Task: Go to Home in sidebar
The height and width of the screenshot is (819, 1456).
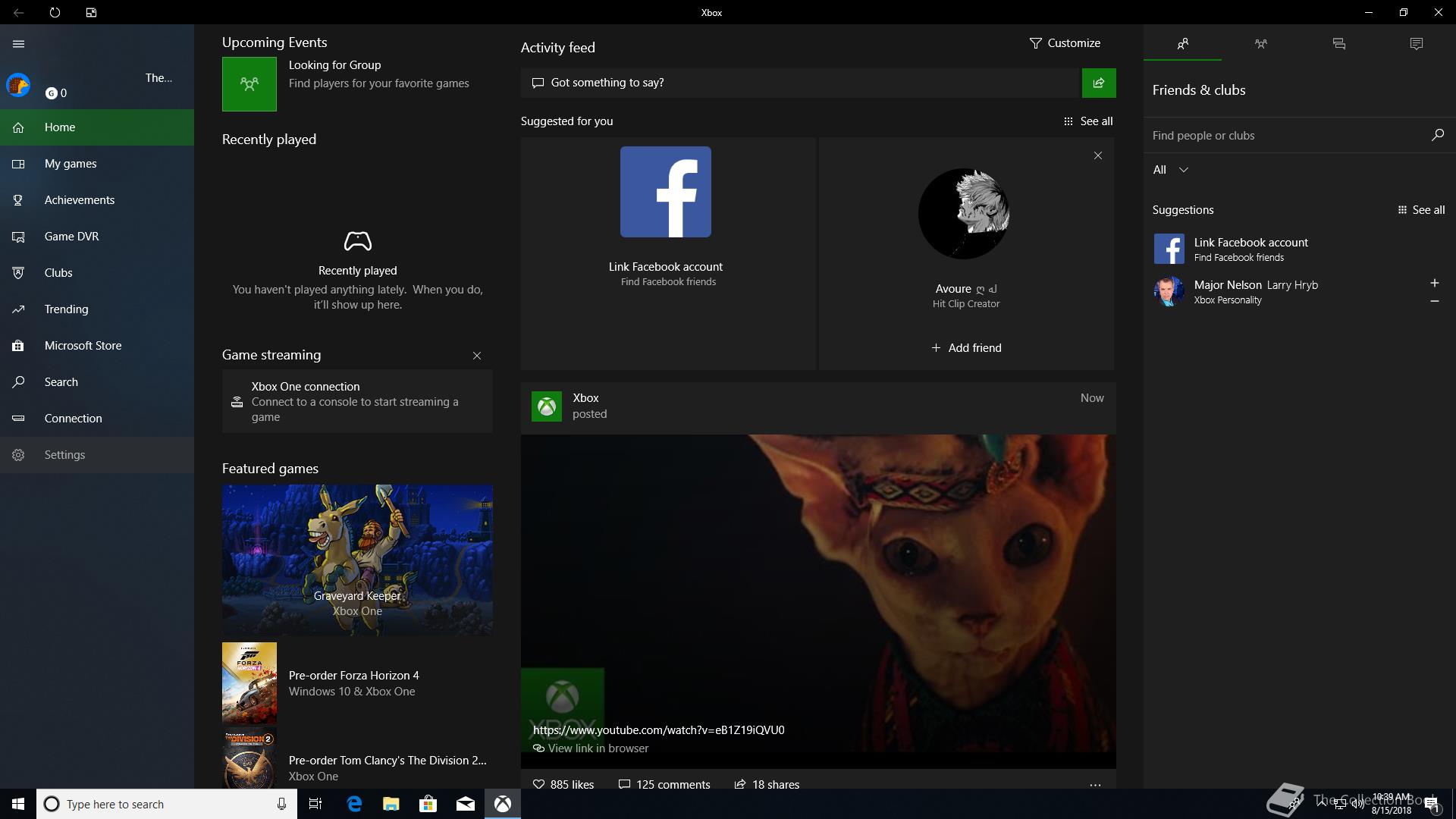Action: point(97,127)
